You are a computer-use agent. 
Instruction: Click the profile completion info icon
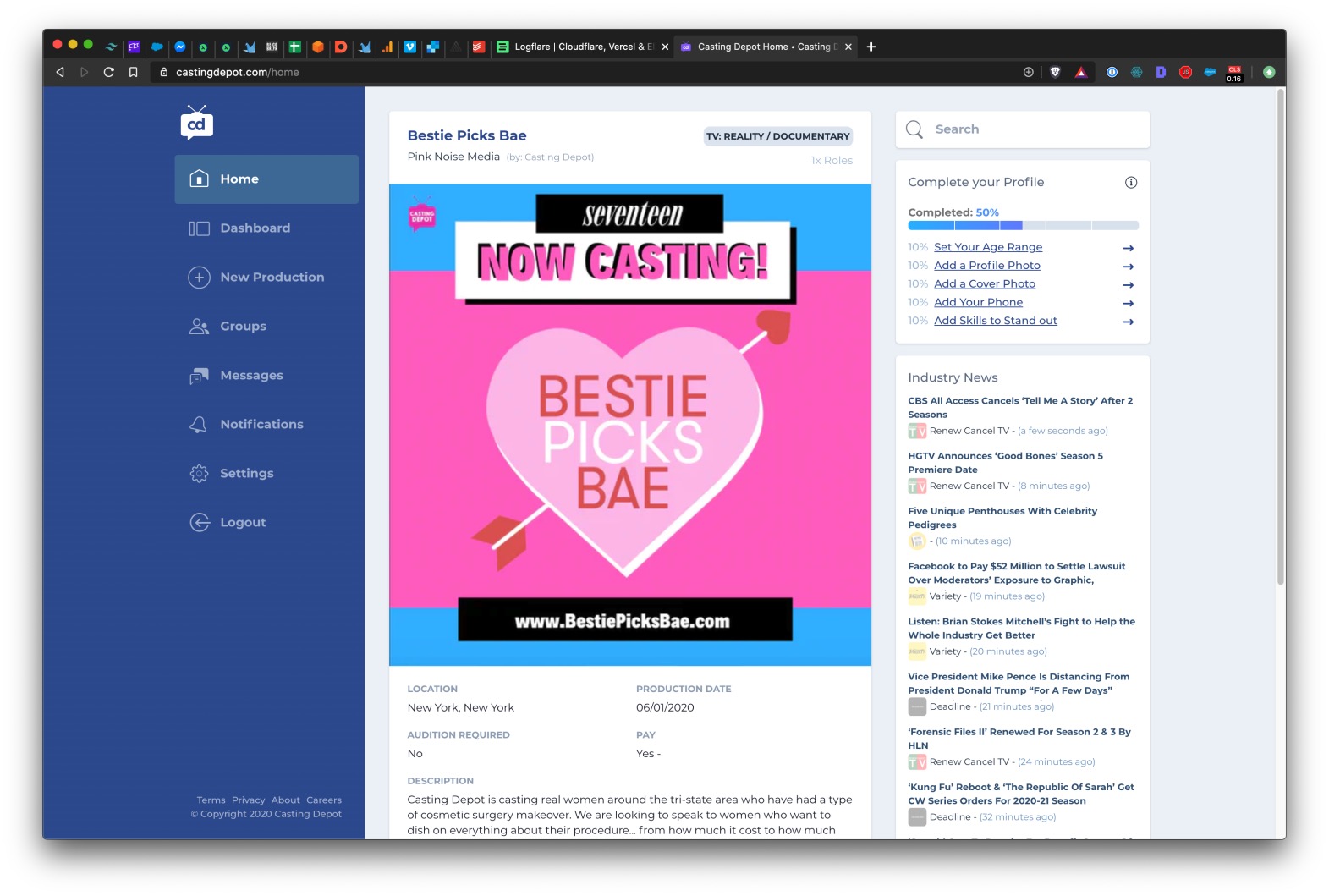point(1131,183)
